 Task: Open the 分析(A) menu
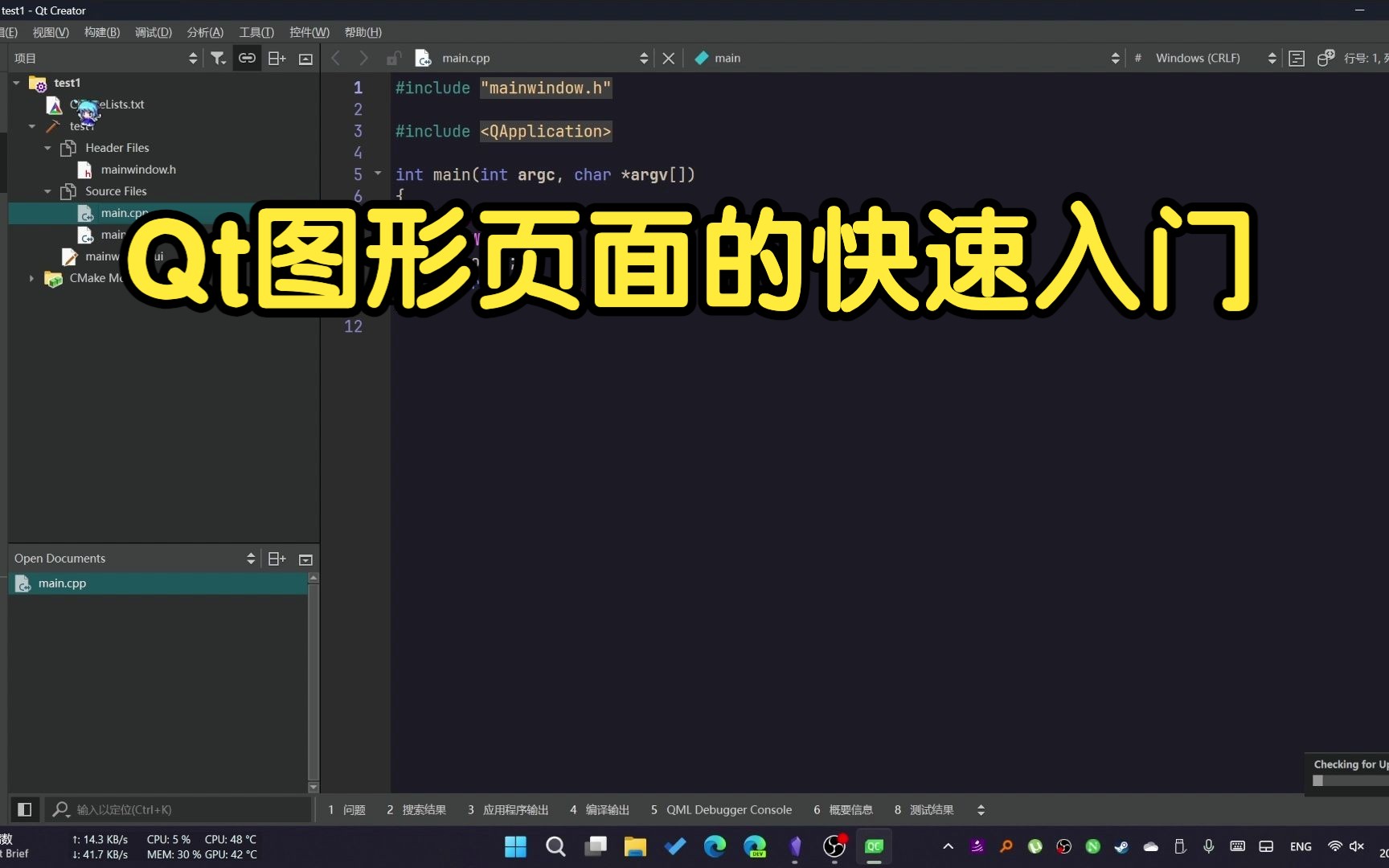click(205, 32)
